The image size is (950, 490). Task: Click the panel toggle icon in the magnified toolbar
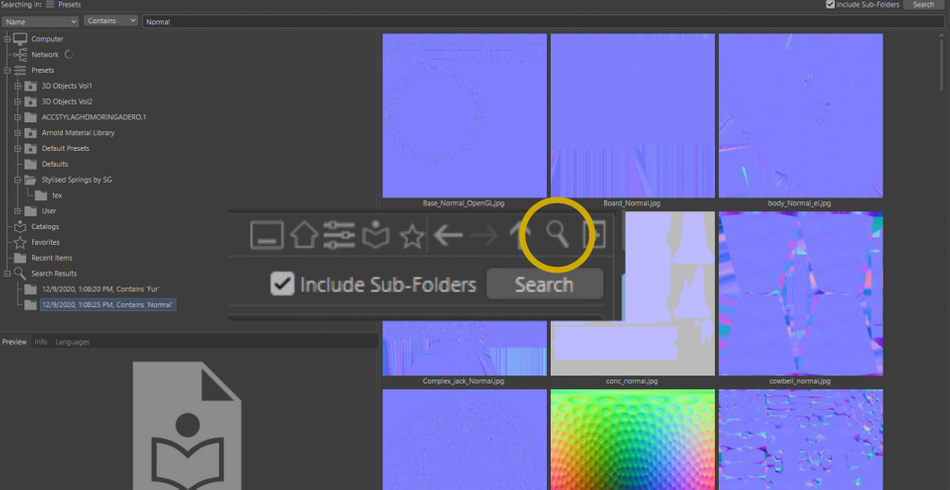267,235
